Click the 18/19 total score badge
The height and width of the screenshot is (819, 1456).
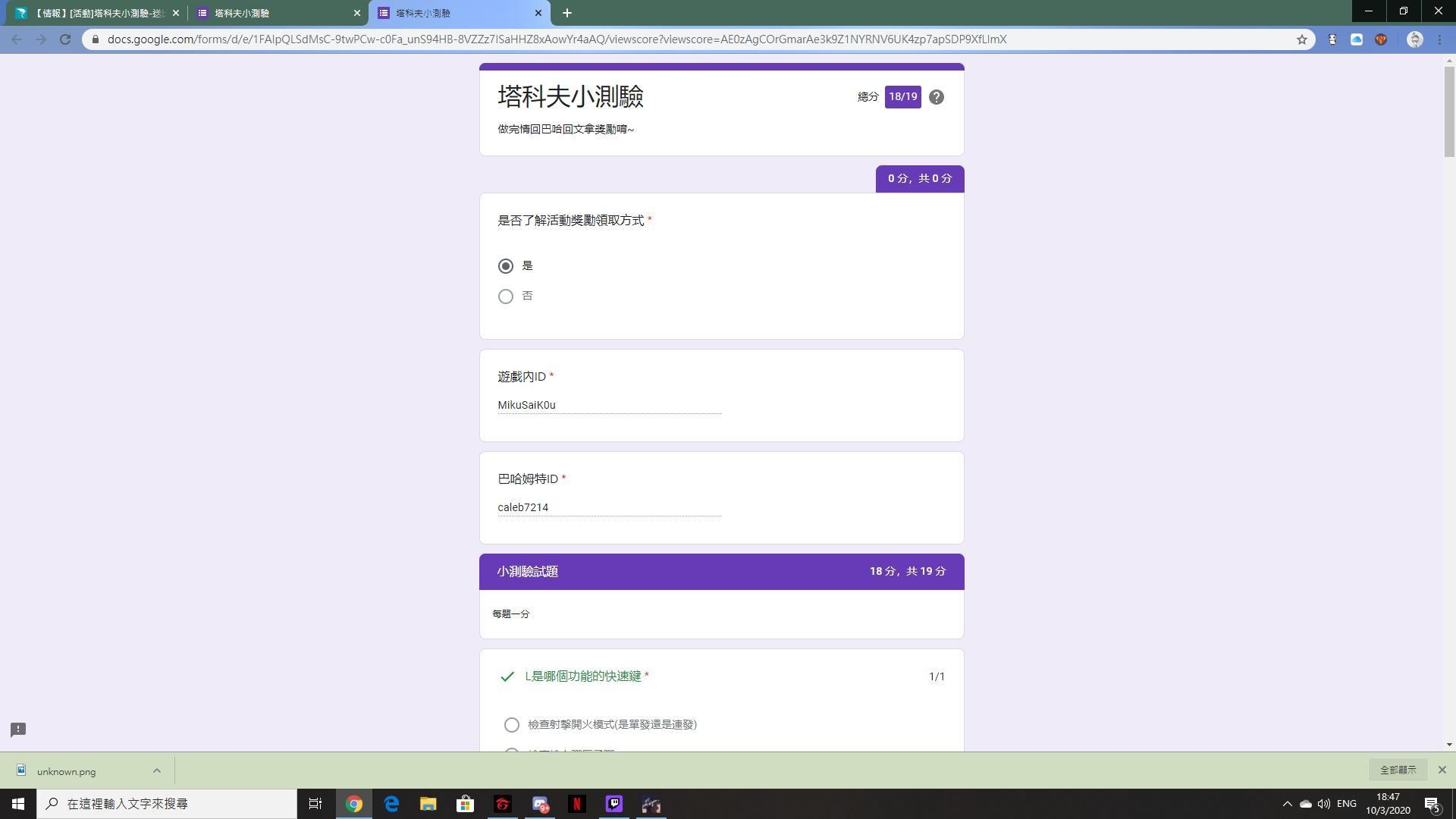tap(902, 97)
